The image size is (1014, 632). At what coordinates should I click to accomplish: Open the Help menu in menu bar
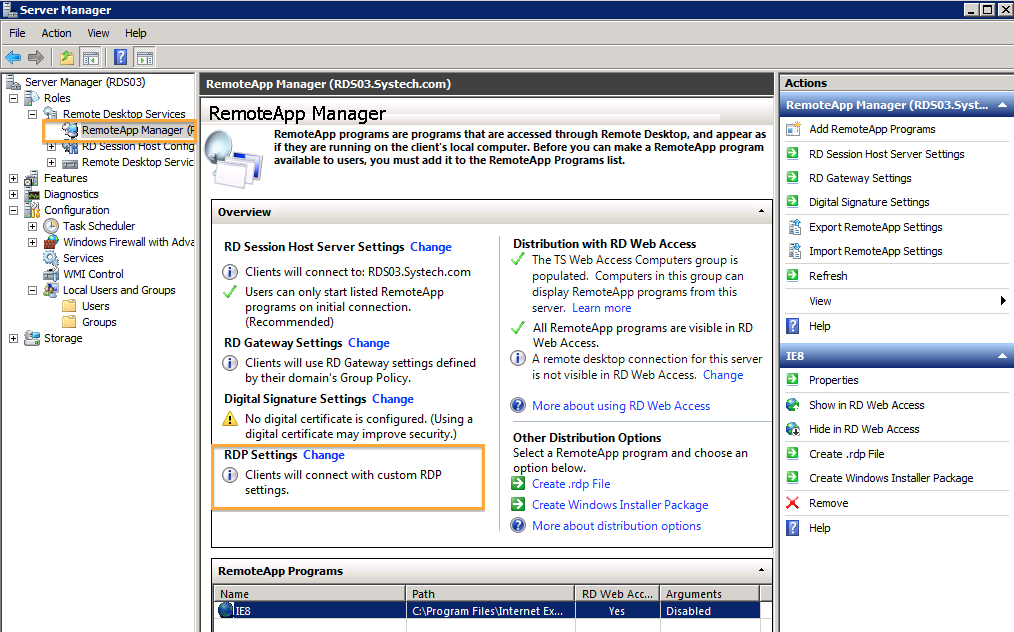[x=136, y=33]
